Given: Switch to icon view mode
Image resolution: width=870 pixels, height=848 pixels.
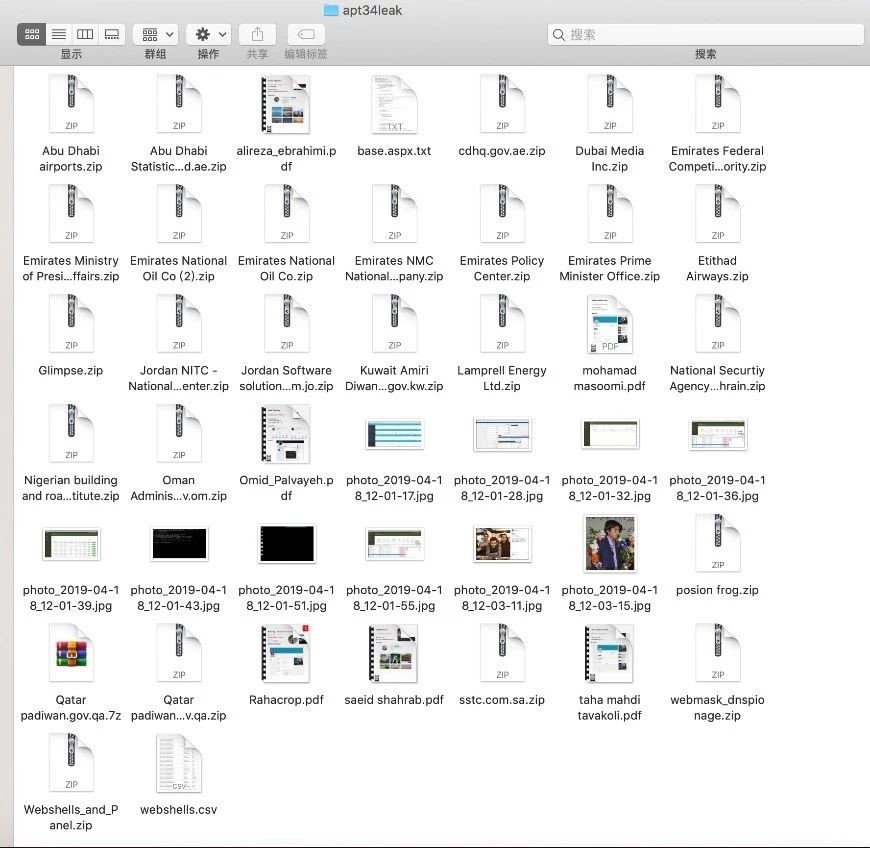Looking at the screenshot, I should tap(32, 34).
